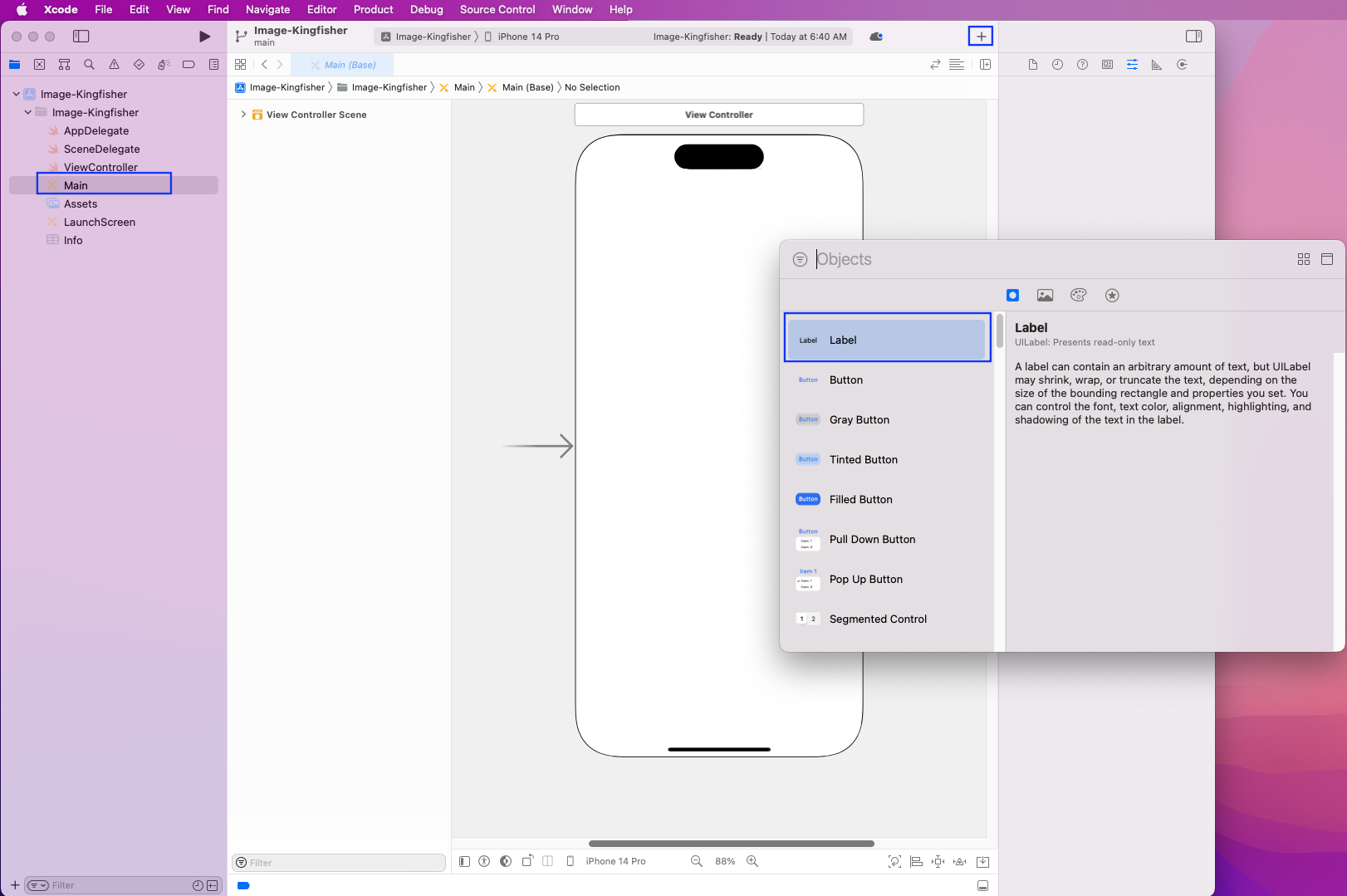Open Main (Base) in the jump bar
This screenshot has height=896, width=1347.
[520, 87]
